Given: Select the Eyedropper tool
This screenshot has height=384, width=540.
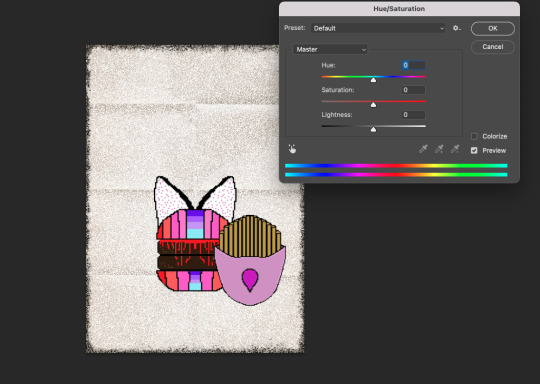Looking at the screenshot, I should [x=423, y=149].
